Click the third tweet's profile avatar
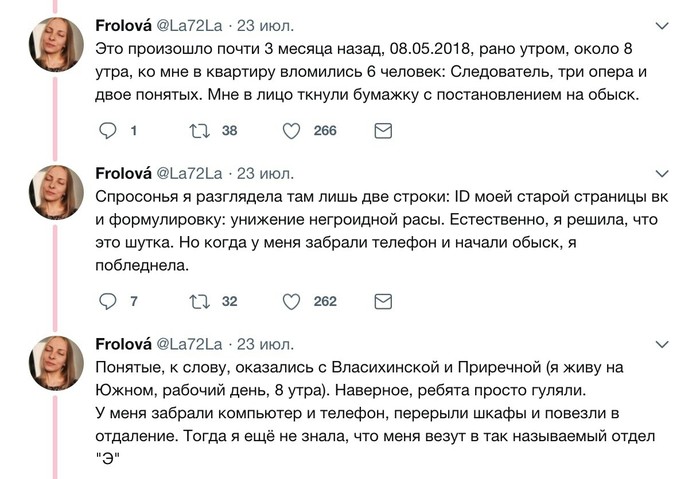700x479 pixels. click(56, 362)
